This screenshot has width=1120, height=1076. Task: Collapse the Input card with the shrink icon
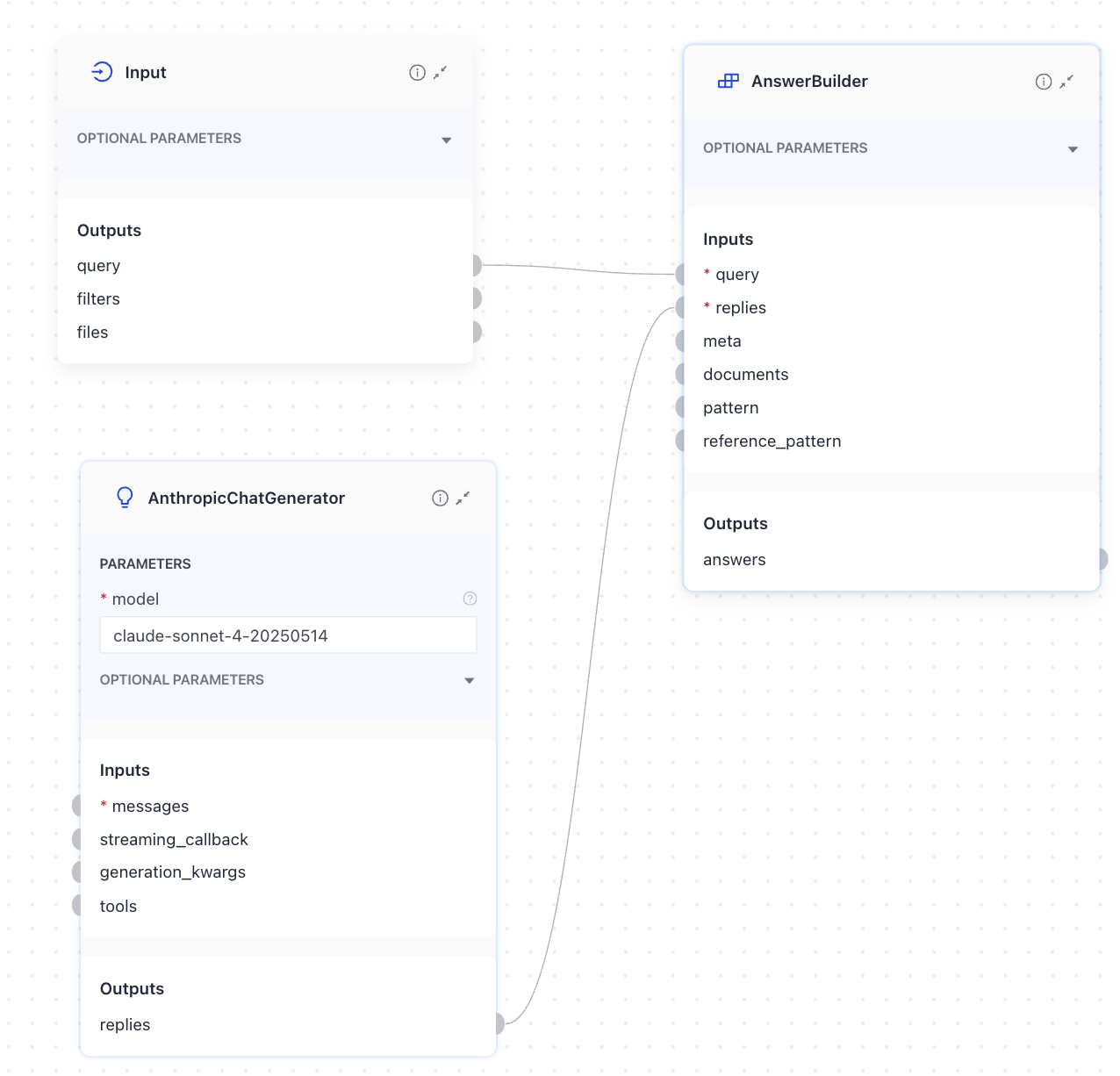click(442, 73)
